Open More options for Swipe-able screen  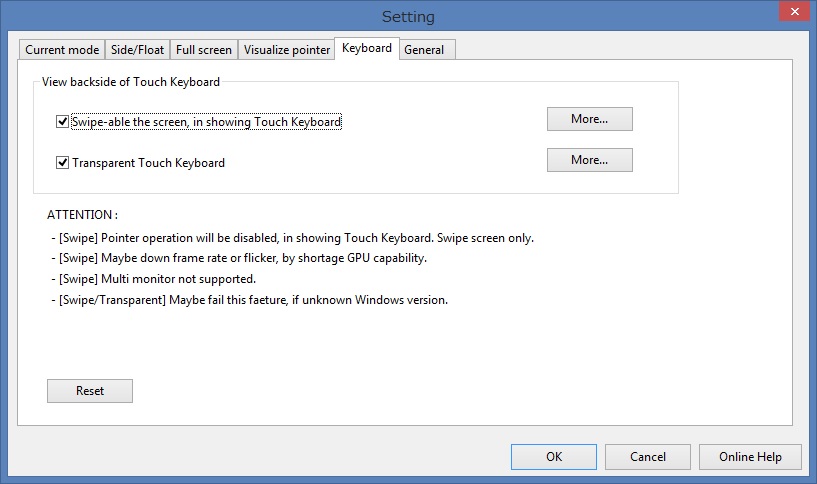point(589,119)
